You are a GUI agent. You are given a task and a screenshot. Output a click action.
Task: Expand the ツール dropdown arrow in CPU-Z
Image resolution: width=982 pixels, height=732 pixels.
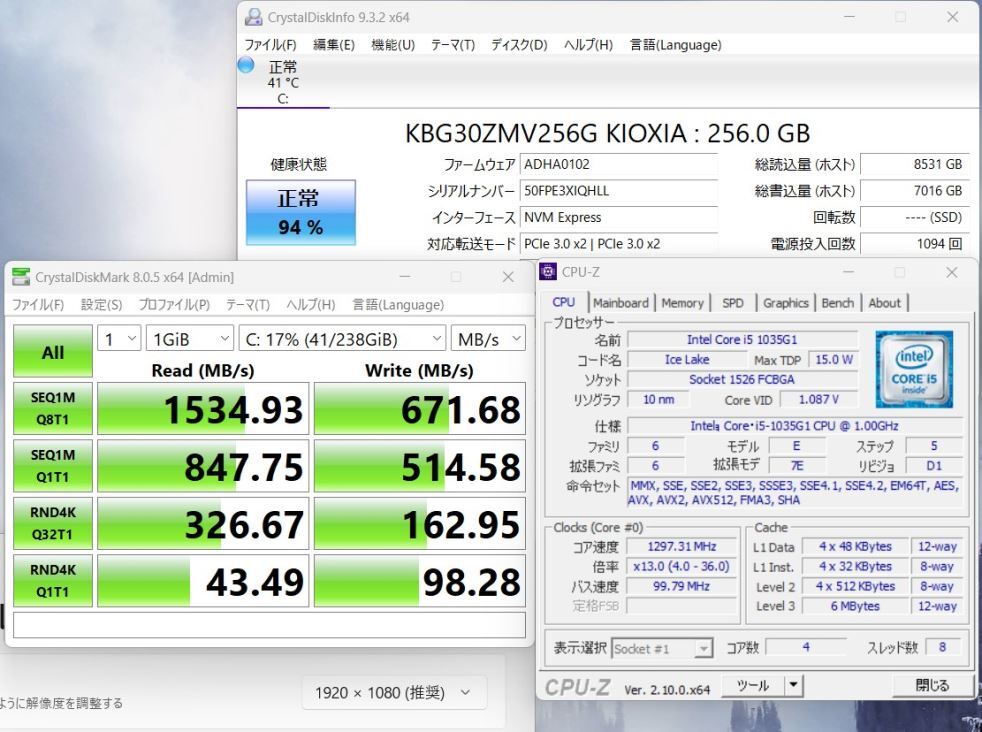tap(793, 685)
